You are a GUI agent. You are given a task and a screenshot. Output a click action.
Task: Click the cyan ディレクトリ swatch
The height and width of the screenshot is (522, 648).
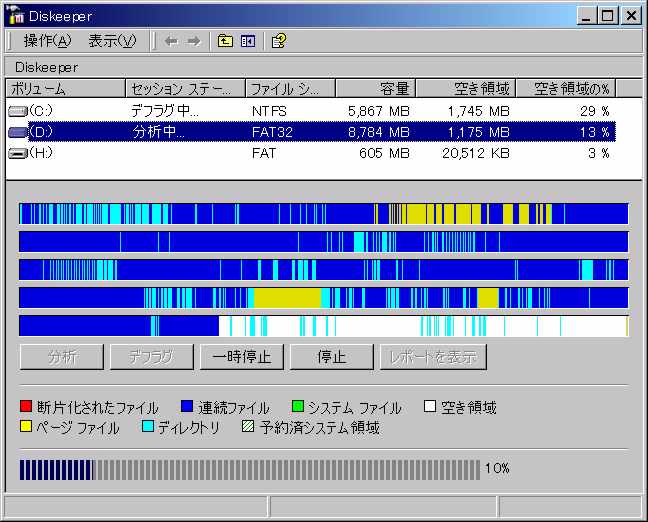pos(148,426)
